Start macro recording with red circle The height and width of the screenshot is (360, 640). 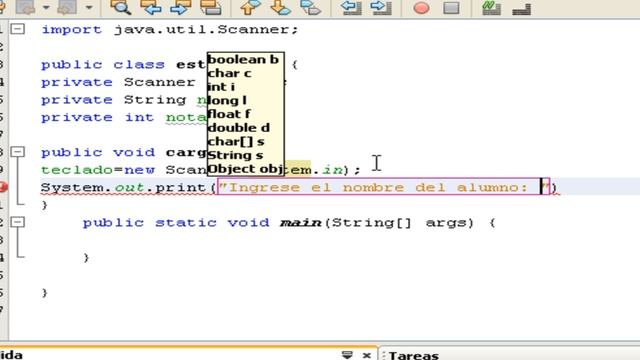(x=421, y=8)
